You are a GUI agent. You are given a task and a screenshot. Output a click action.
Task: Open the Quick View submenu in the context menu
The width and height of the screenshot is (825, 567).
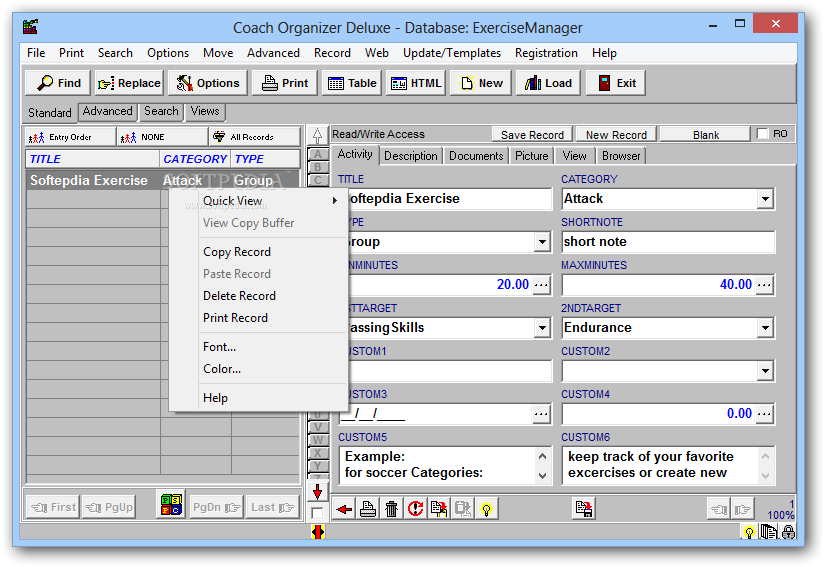click(x=258, y=200)
